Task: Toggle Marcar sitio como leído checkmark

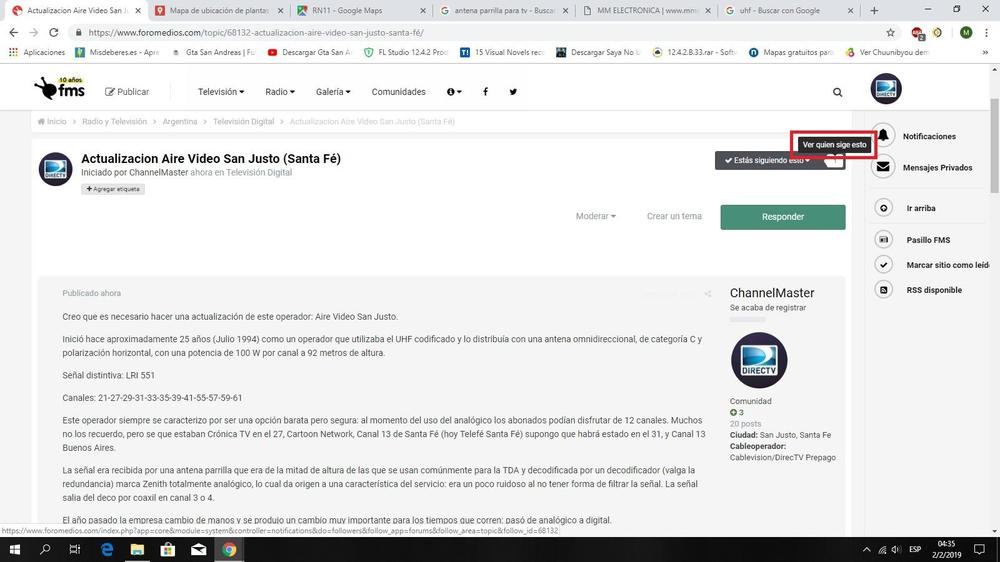Action: (x=883, y=265)
